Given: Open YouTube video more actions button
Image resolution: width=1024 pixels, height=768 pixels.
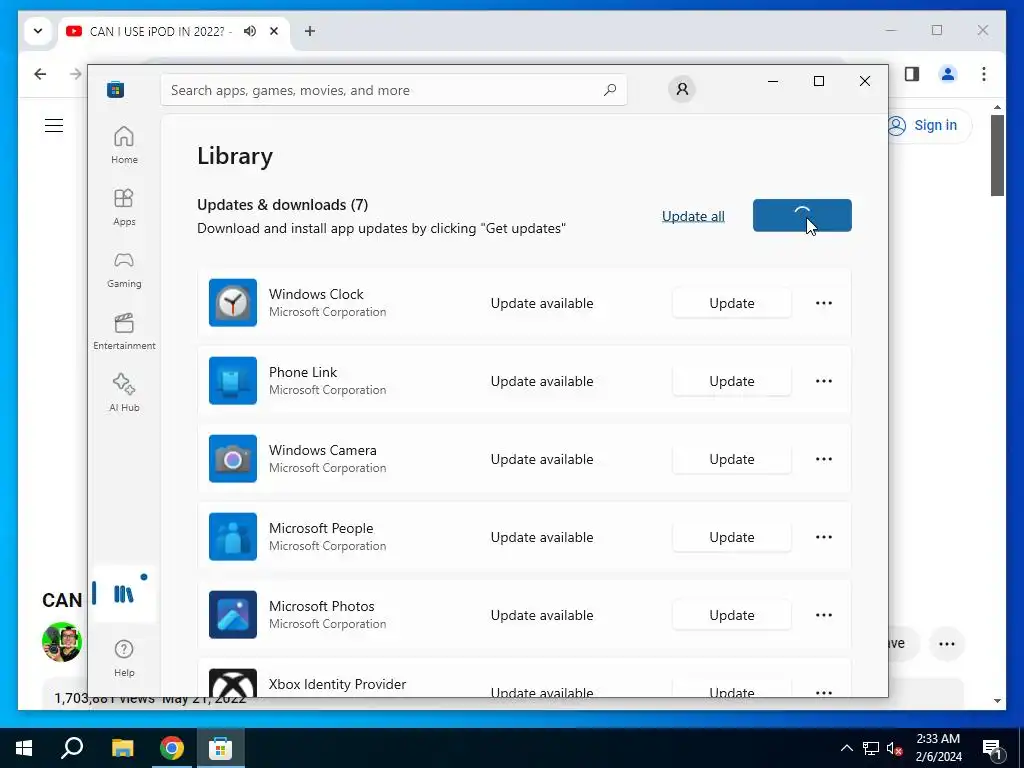Looking at the screenshot, I should (947, 644).
